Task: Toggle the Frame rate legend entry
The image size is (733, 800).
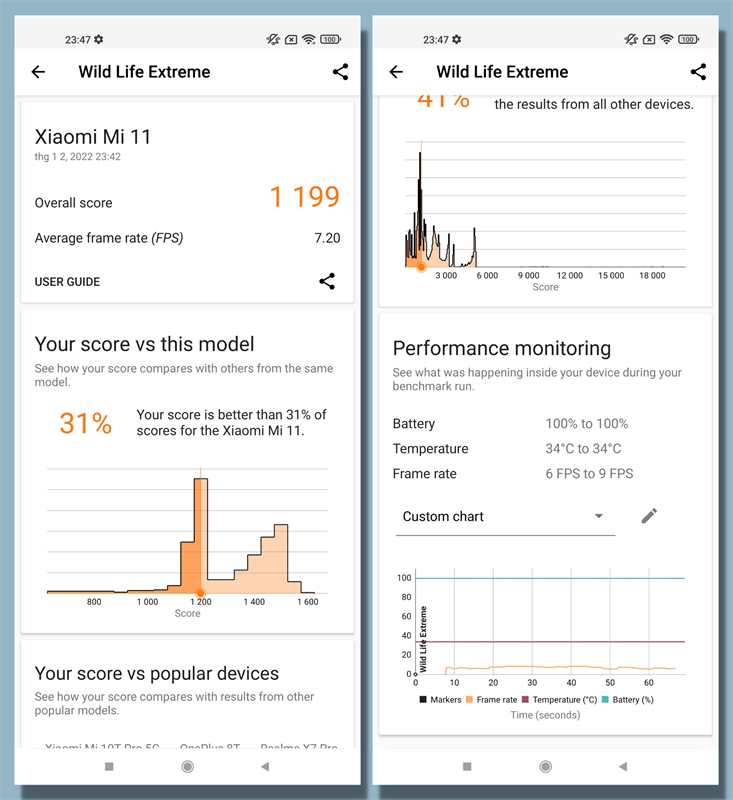Action: [491, 699]
